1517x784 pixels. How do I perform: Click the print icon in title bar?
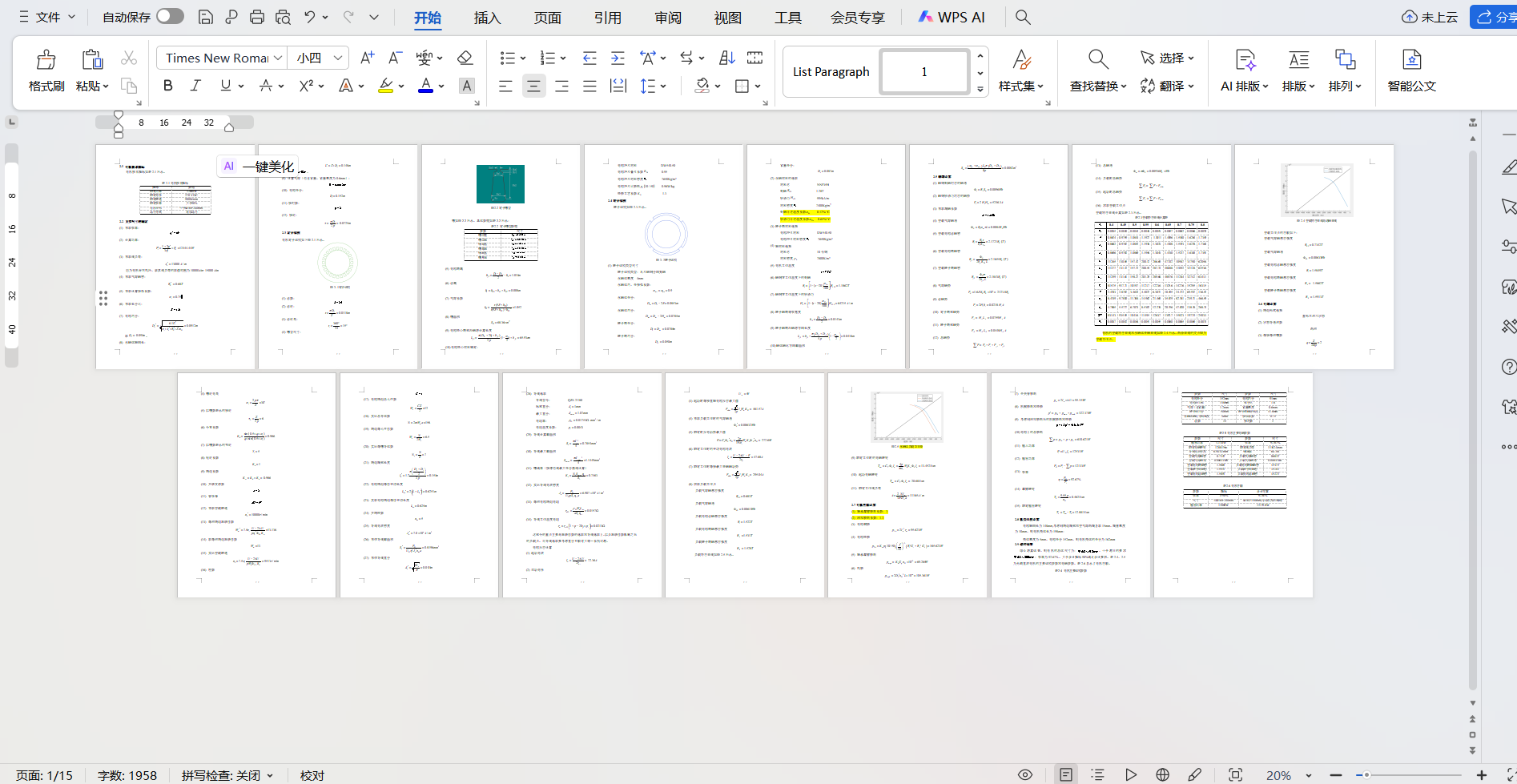257,17
